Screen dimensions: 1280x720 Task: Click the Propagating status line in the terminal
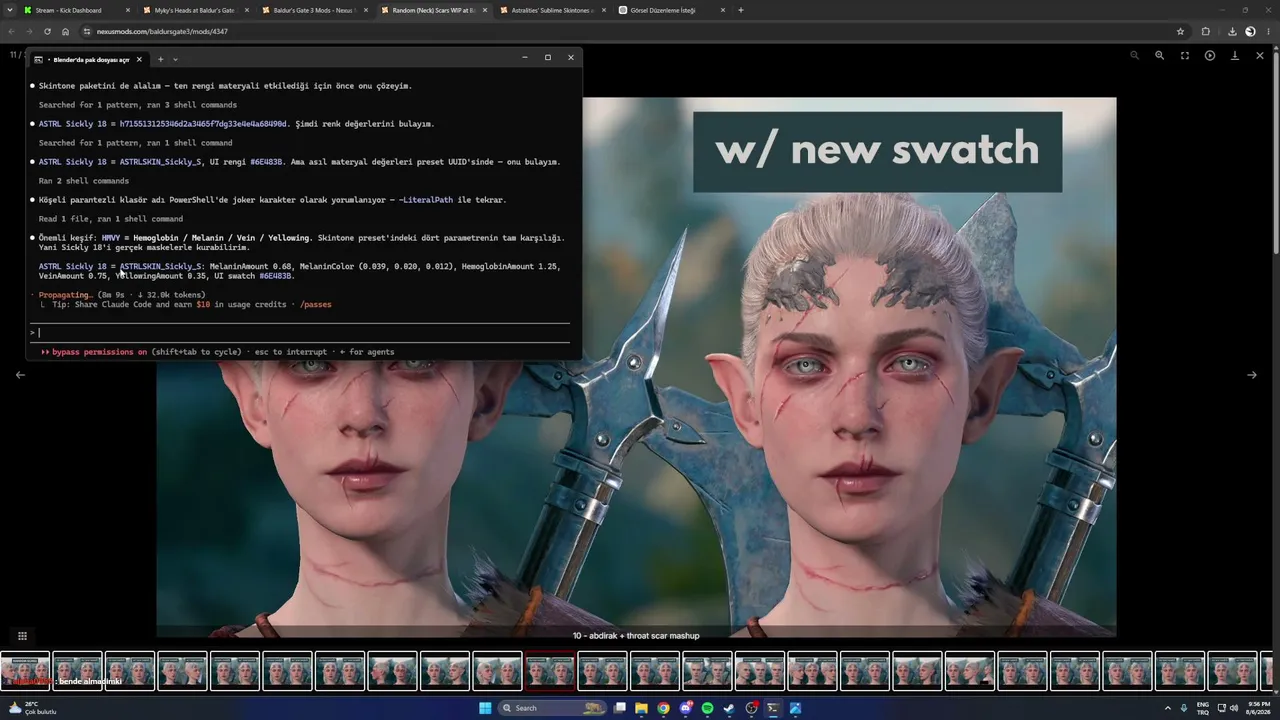[x=122, y=295]
